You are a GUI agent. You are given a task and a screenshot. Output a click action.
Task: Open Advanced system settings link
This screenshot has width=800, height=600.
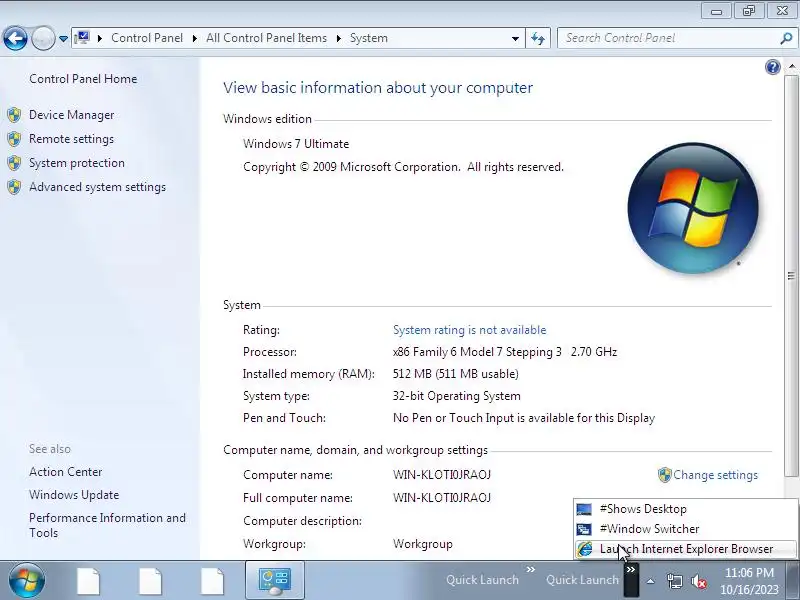pyautogui.click(x=97, y=187)
